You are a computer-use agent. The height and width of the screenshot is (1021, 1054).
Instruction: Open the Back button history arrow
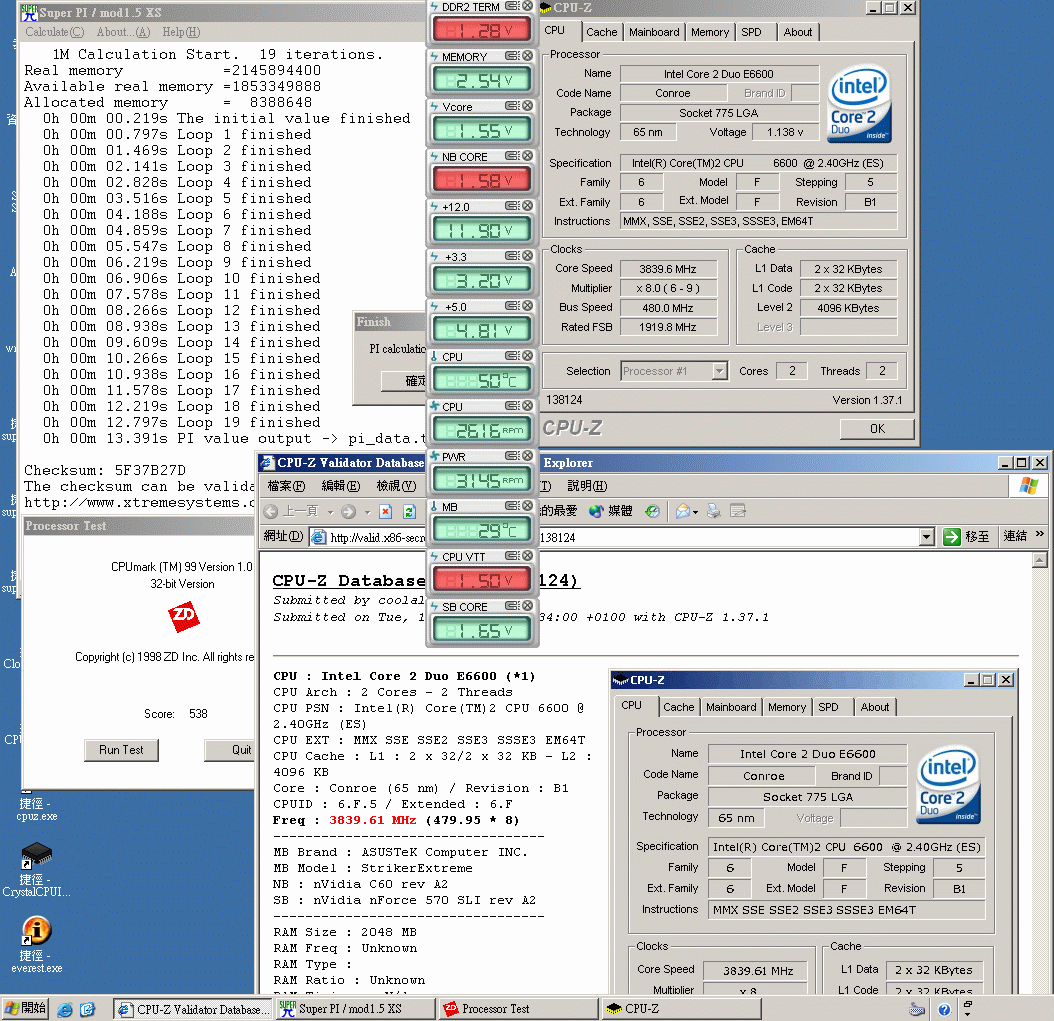330,512
